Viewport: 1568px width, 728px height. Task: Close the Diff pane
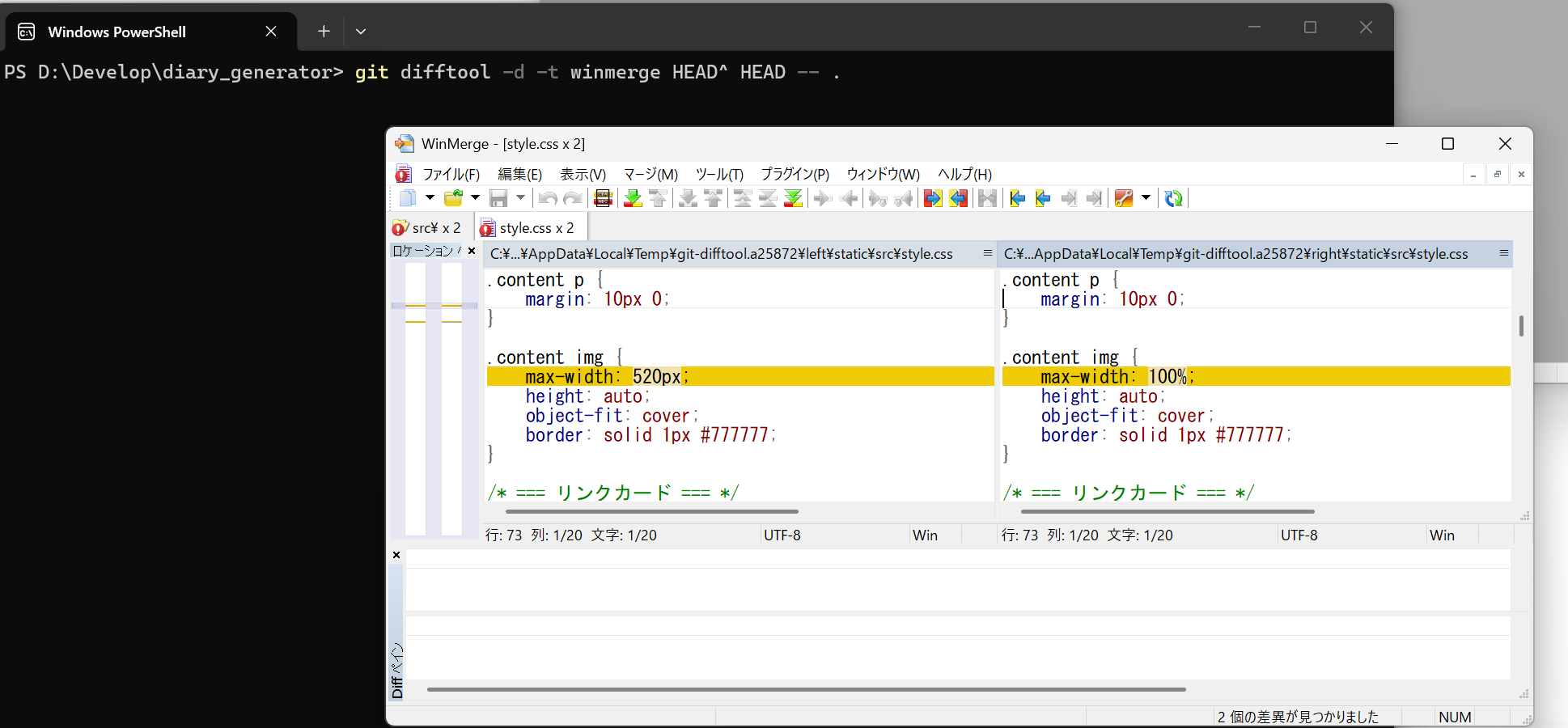396,555
